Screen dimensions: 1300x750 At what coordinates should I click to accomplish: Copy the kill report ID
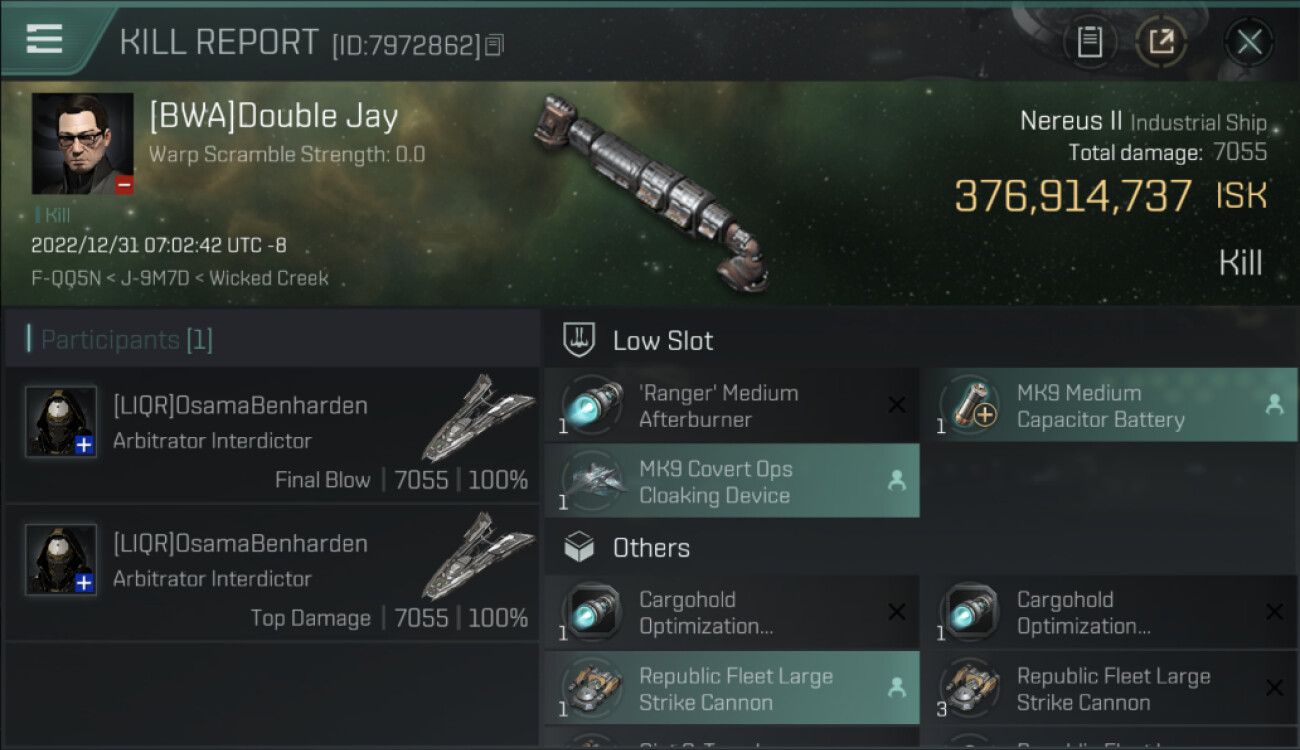tap(495, 45)
